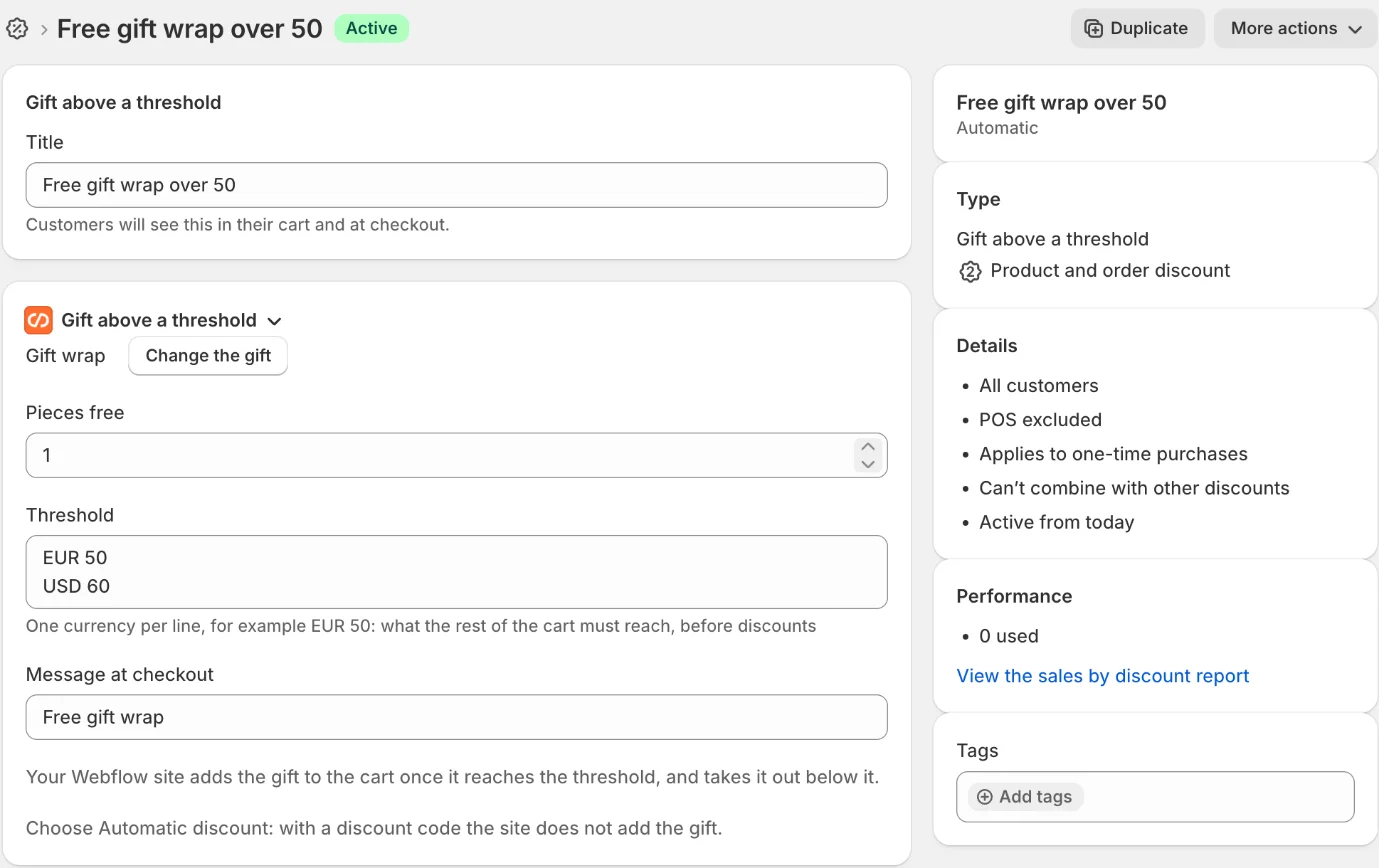Open the More actions dropdown
This screenshot has height=868, width=1379.
[x=1296, y=28]
